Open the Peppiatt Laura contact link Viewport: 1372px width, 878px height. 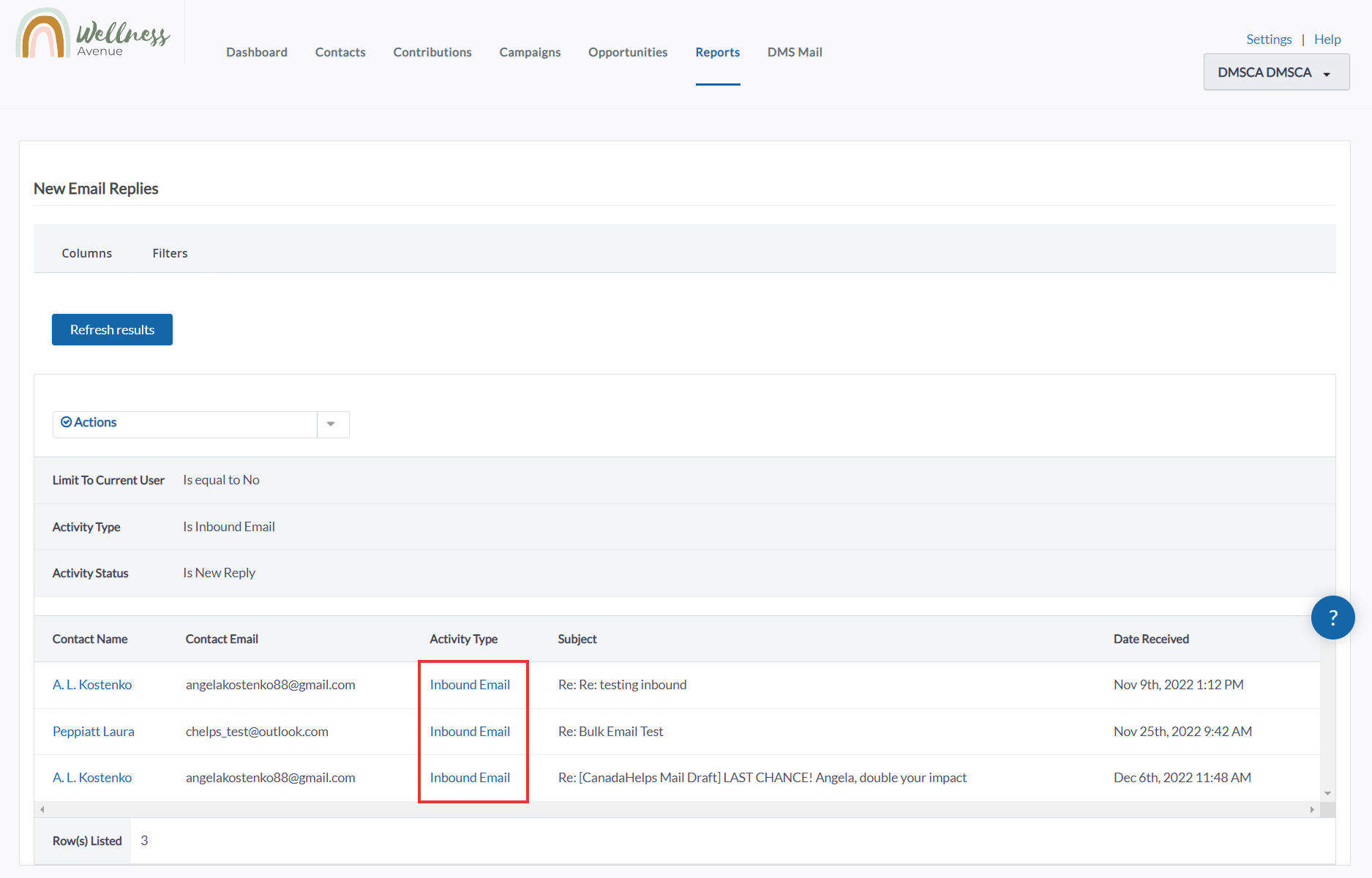click(94, 732)
